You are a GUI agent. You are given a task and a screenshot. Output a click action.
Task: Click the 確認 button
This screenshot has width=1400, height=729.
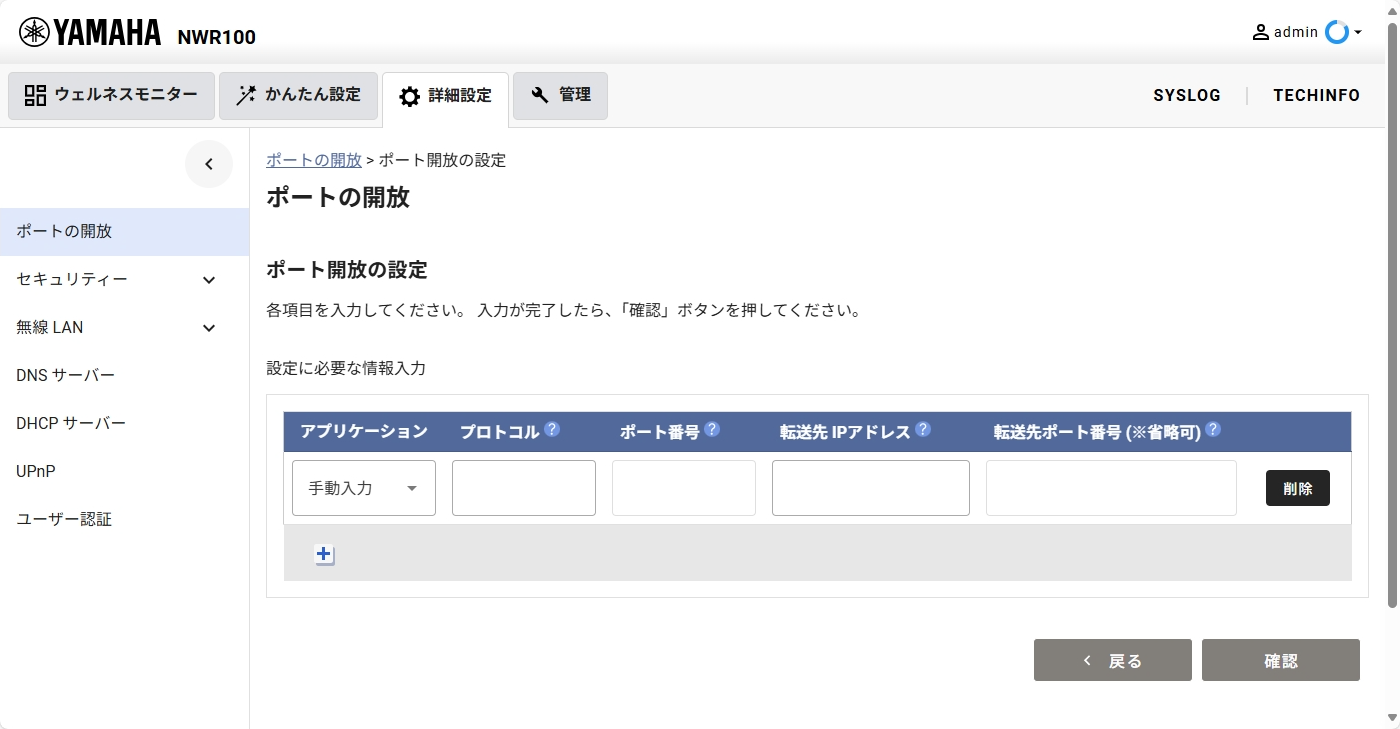[1280, 661]
